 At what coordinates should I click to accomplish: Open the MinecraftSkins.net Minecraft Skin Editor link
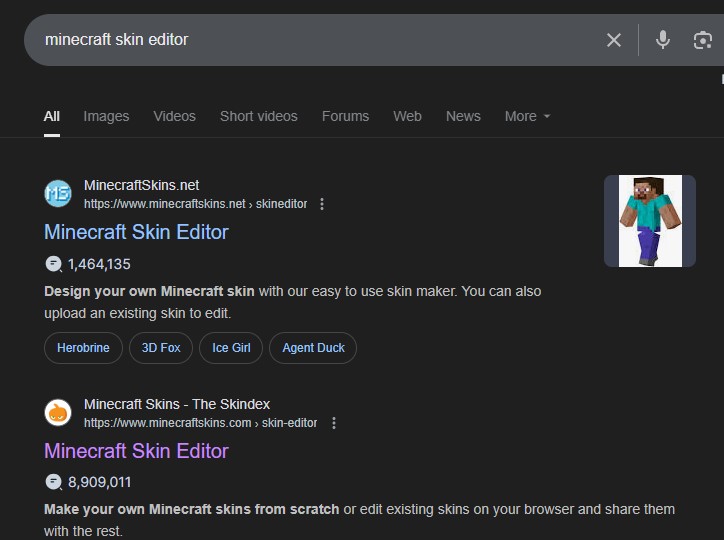tap(136, 232)
